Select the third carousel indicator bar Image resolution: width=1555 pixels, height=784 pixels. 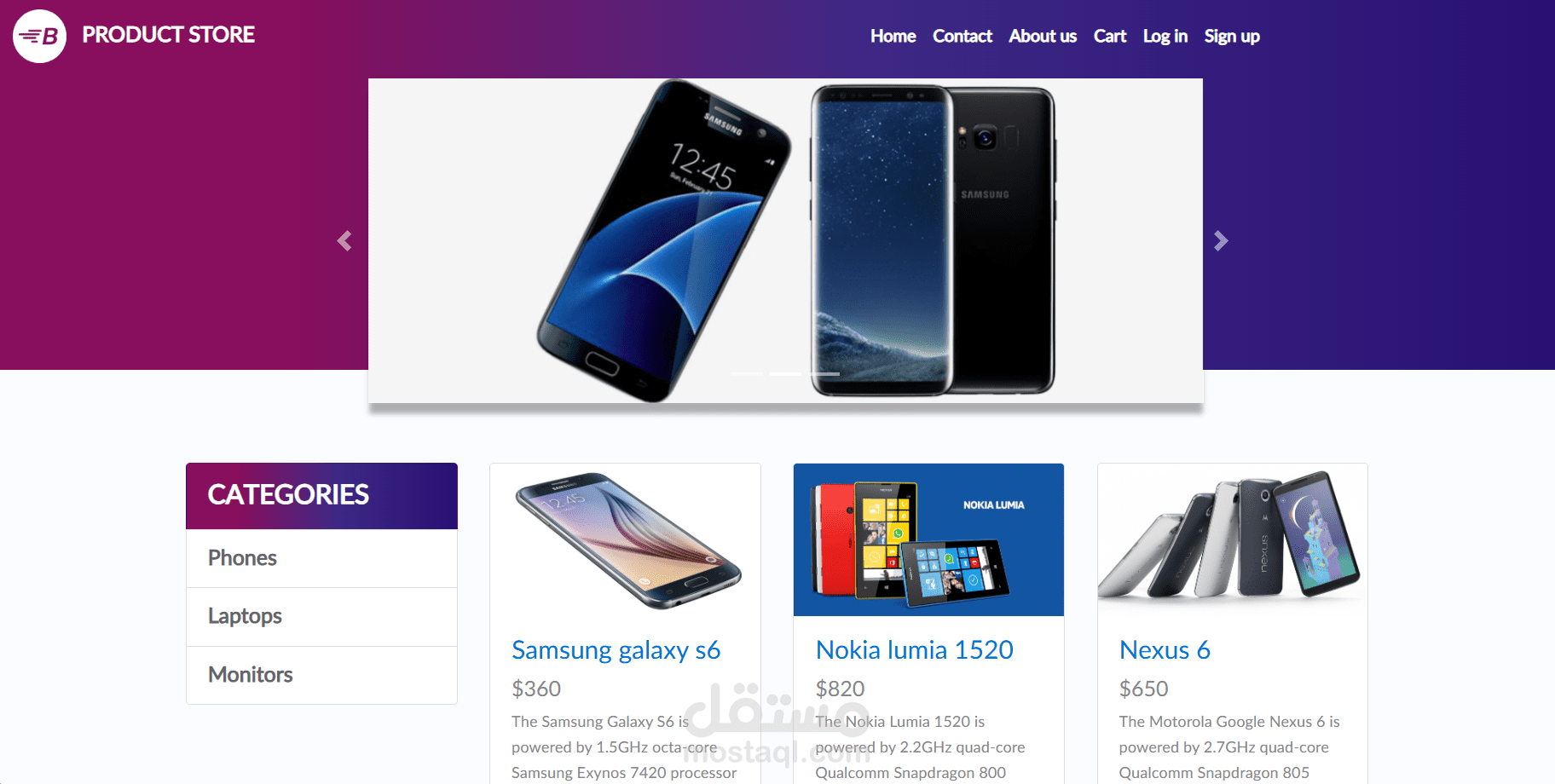[x=824, y=374]
